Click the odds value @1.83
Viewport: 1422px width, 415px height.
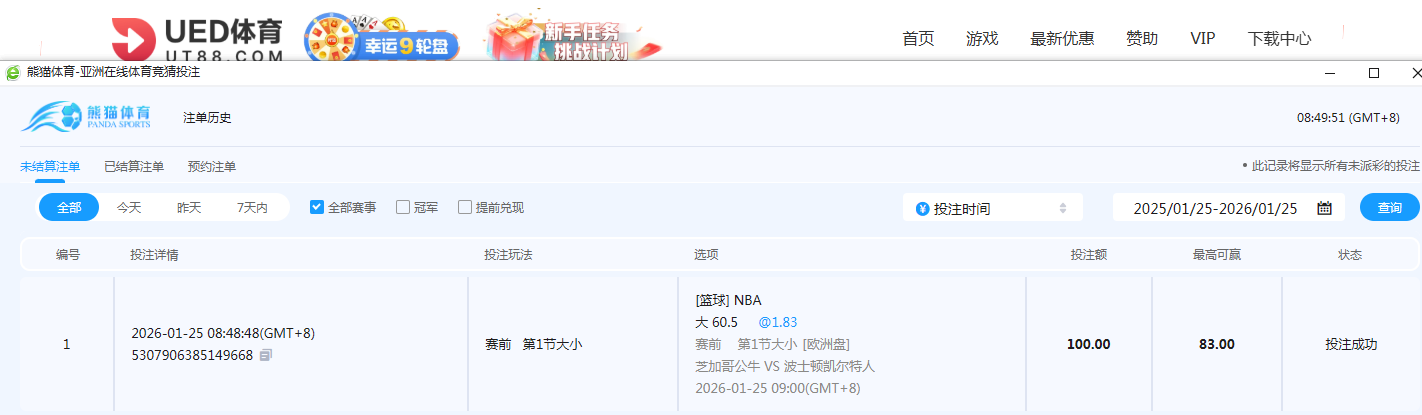(x=778, y=322)
